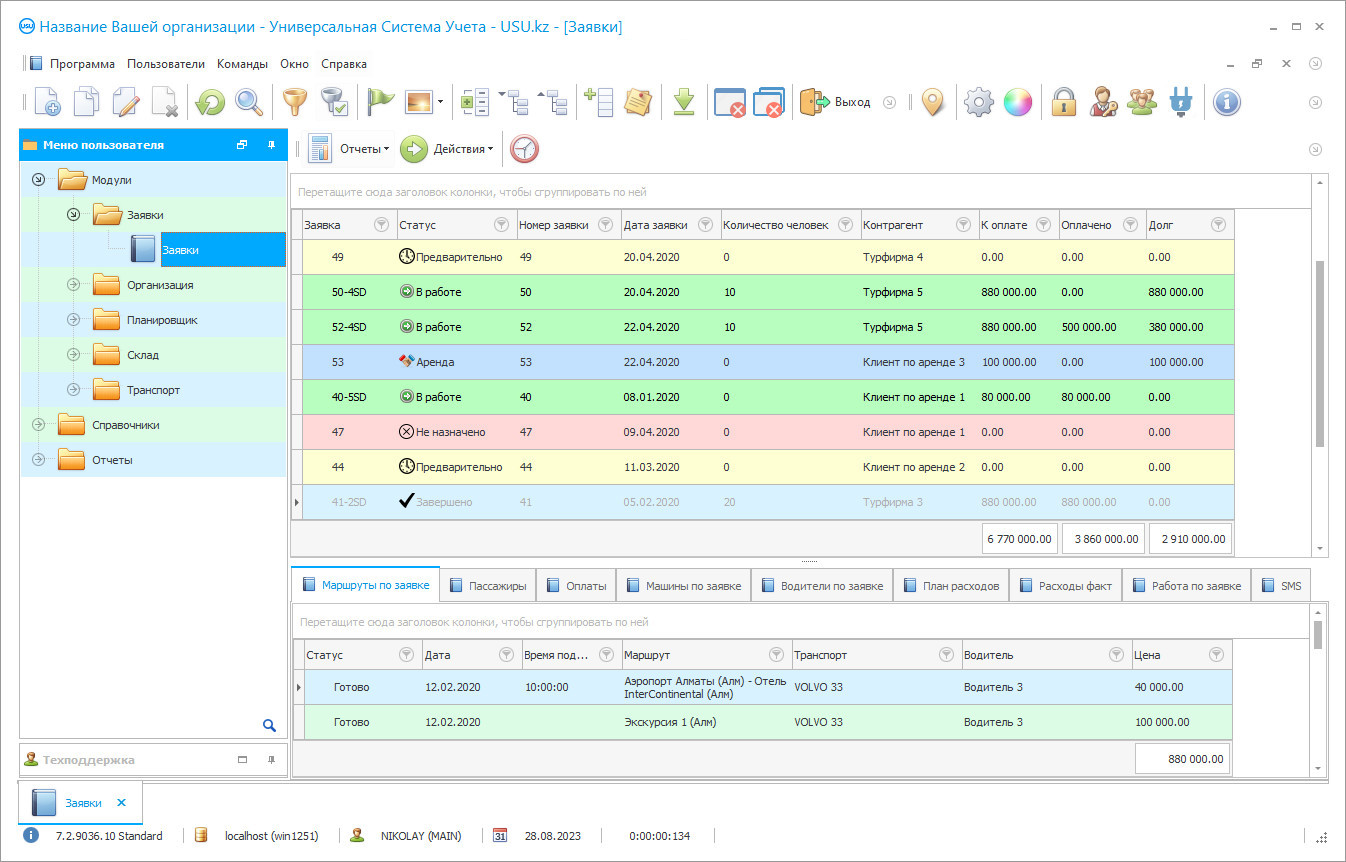This screenshot has width=1346, height=862.
Task: Open the Команды menu
Action: (x=242, y=63)
